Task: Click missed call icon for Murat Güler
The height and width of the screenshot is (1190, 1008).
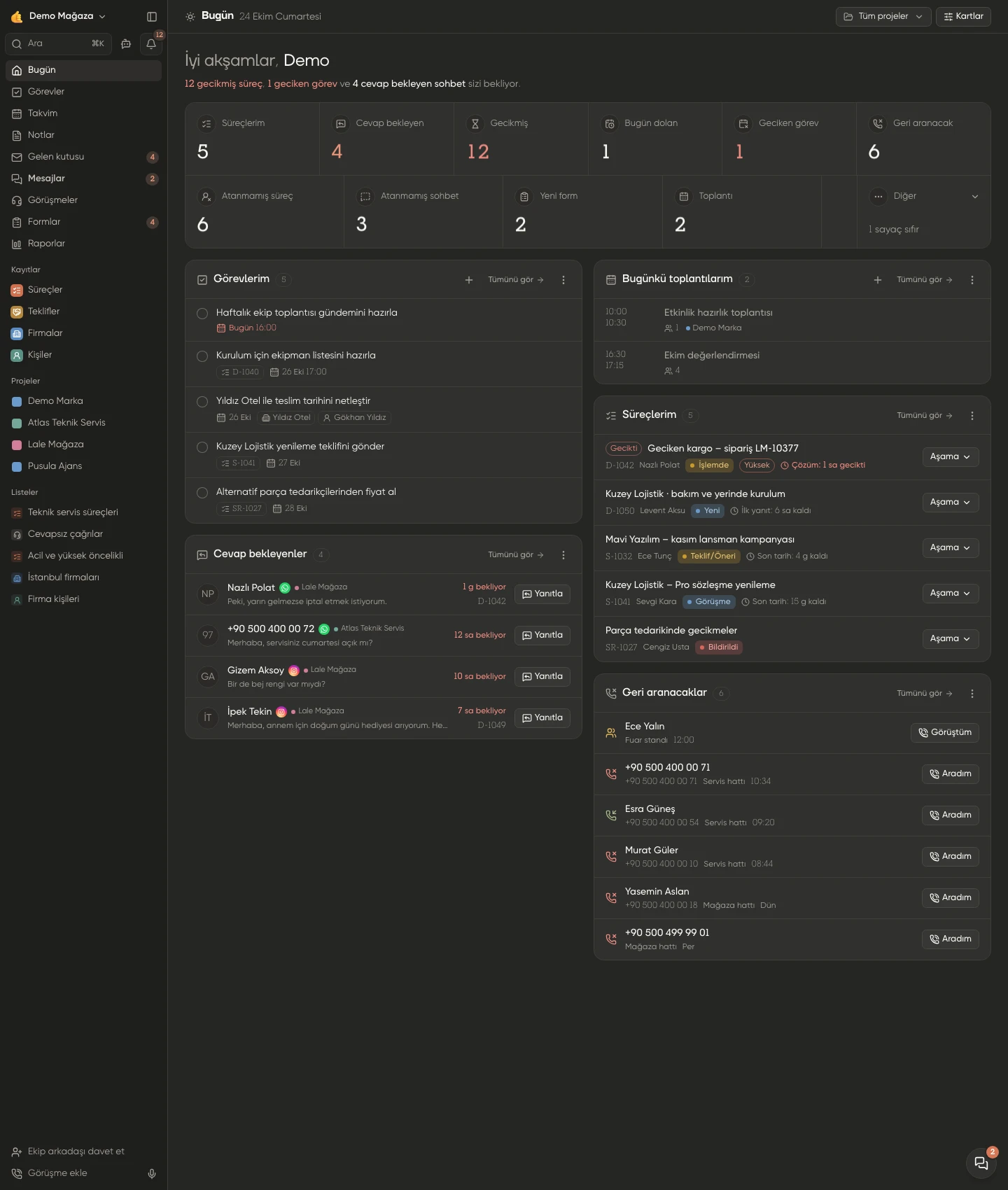Action: click(611, 856)
